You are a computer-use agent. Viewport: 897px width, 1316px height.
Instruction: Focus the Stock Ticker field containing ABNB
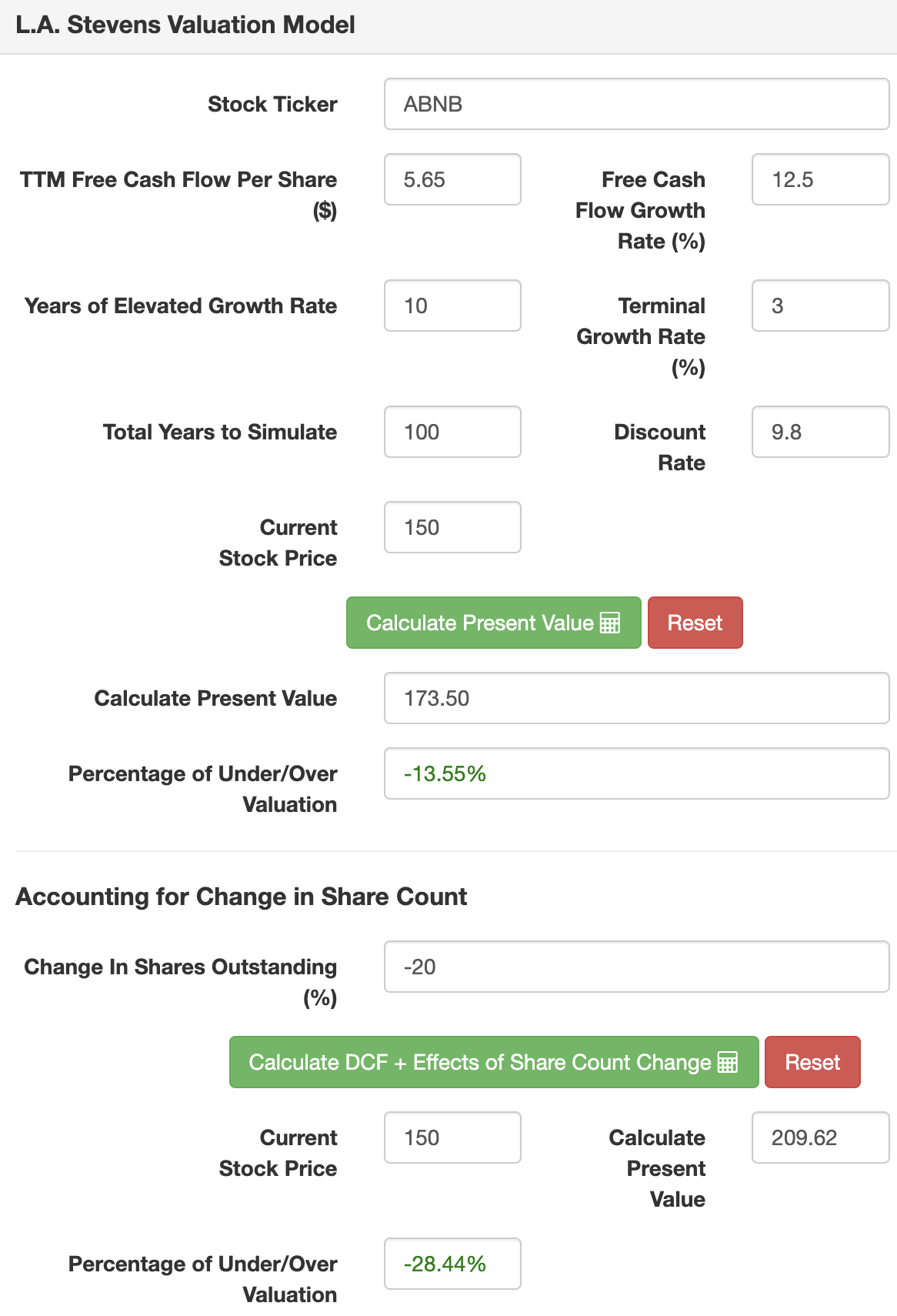click(636, 104)
